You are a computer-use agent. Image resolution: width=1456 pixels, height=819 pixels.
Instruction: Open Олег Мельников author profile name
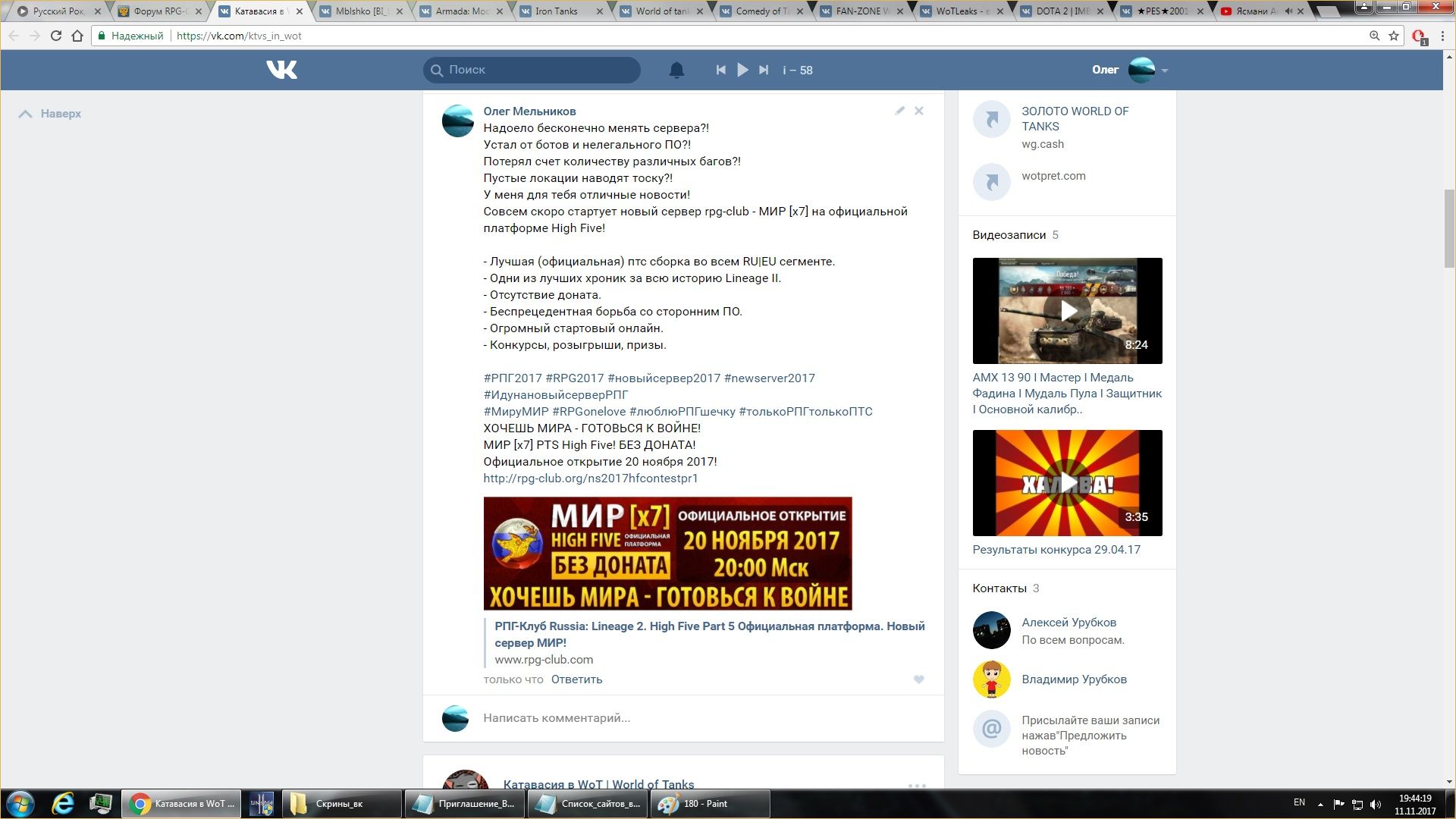click(529, 111)
